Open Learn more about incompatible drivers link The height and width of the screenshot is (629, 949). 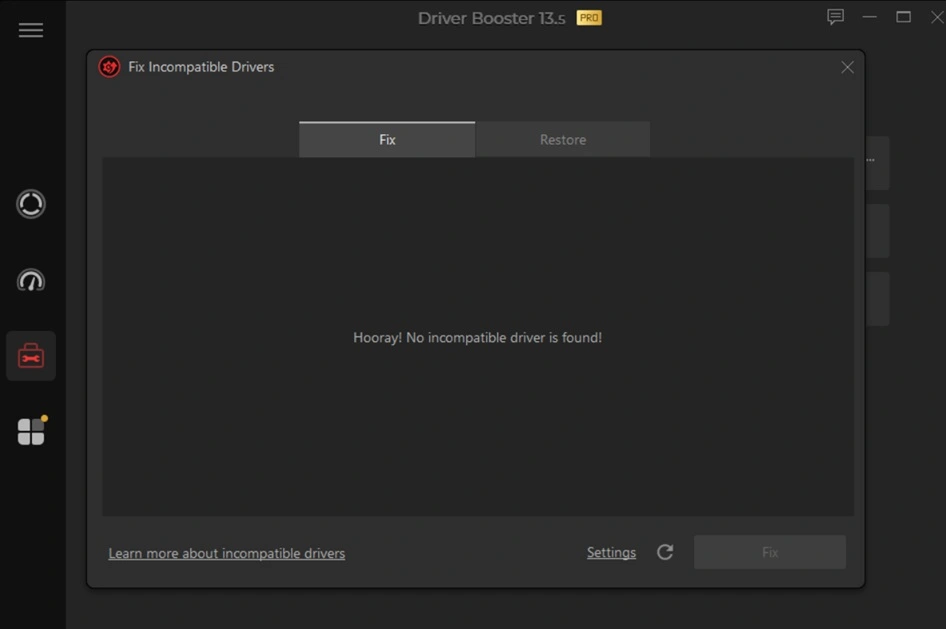tap(226, 553)
